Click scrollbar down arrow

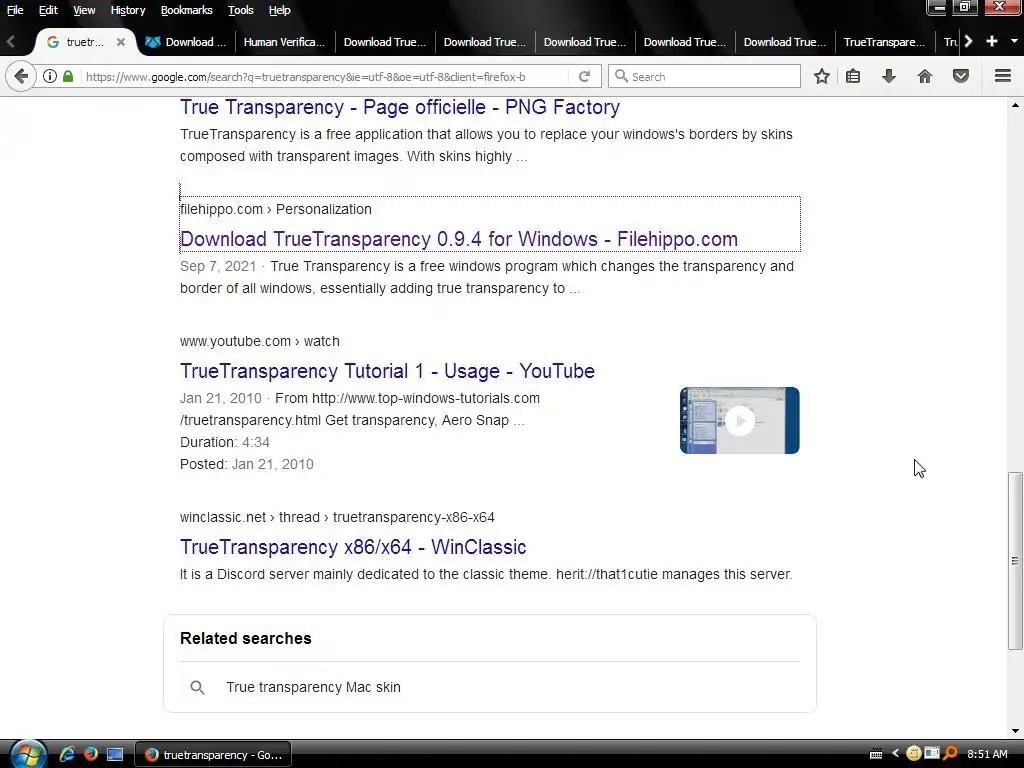click(x=1014, y=731)
